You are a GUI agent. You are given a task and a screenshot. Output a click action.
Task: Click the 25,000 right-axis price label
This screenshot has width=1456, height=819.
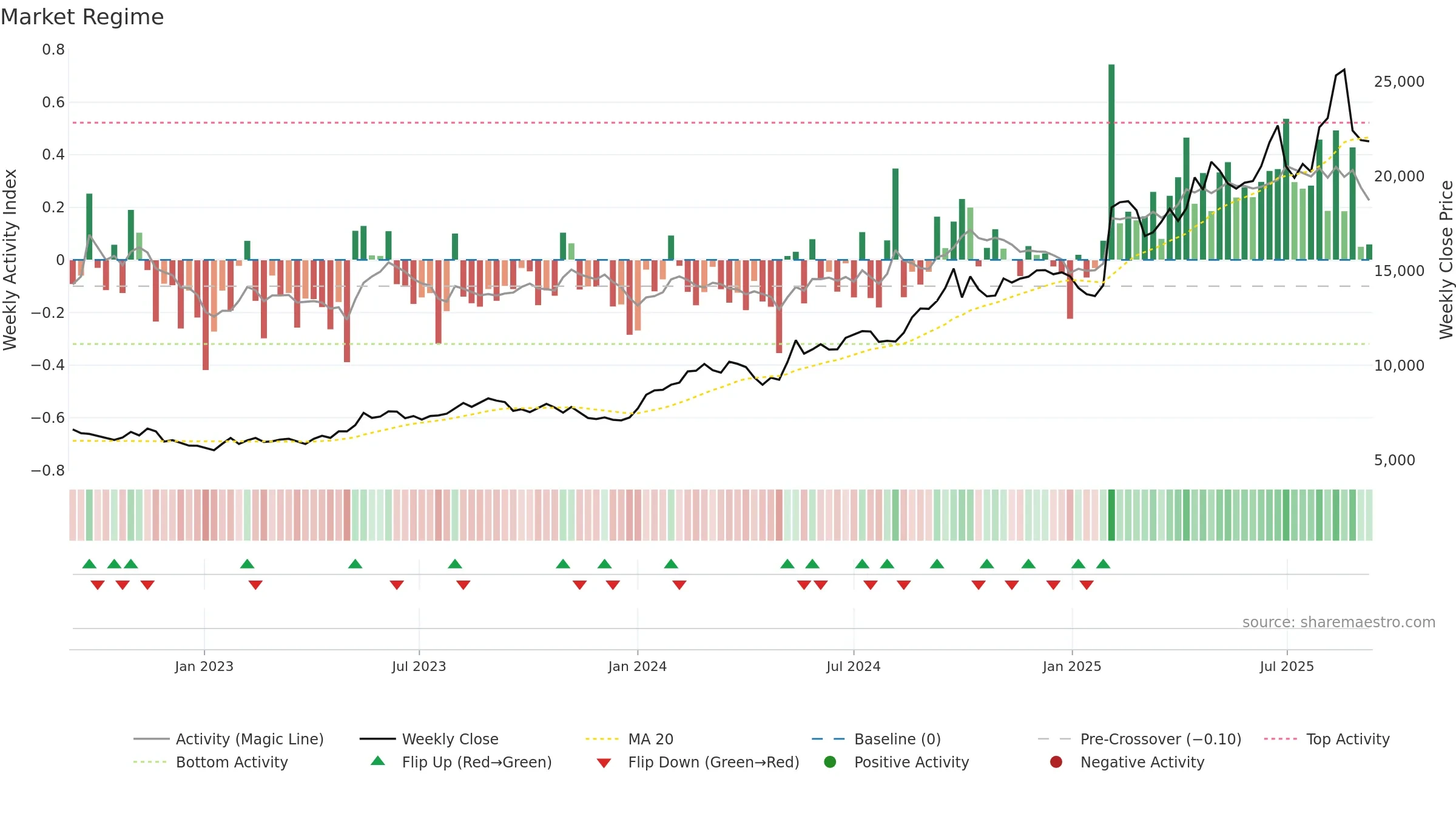1399,82
